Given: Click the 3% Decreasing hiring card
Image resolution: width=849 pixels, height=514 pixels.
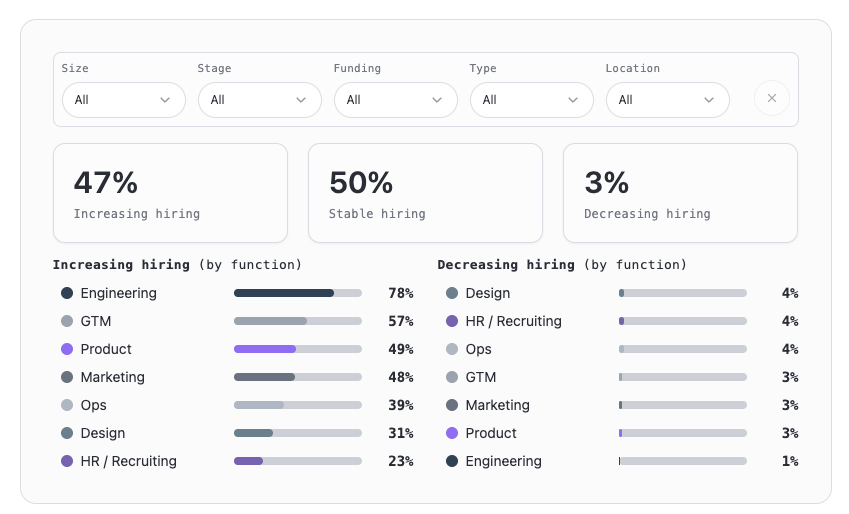Looking at the screenshot, I should (680, 193).
